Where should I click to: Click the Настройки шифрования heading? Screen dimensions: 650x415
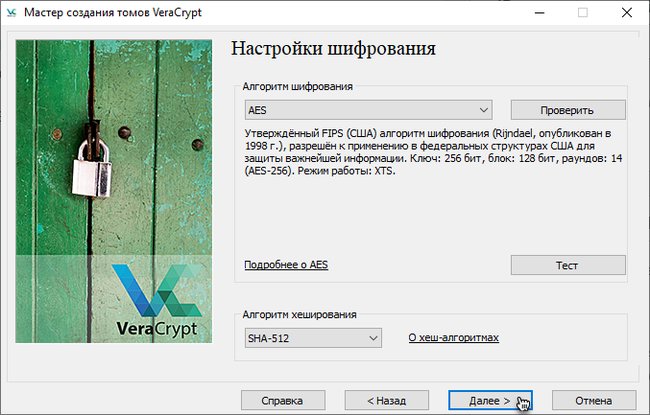point(333,49)
